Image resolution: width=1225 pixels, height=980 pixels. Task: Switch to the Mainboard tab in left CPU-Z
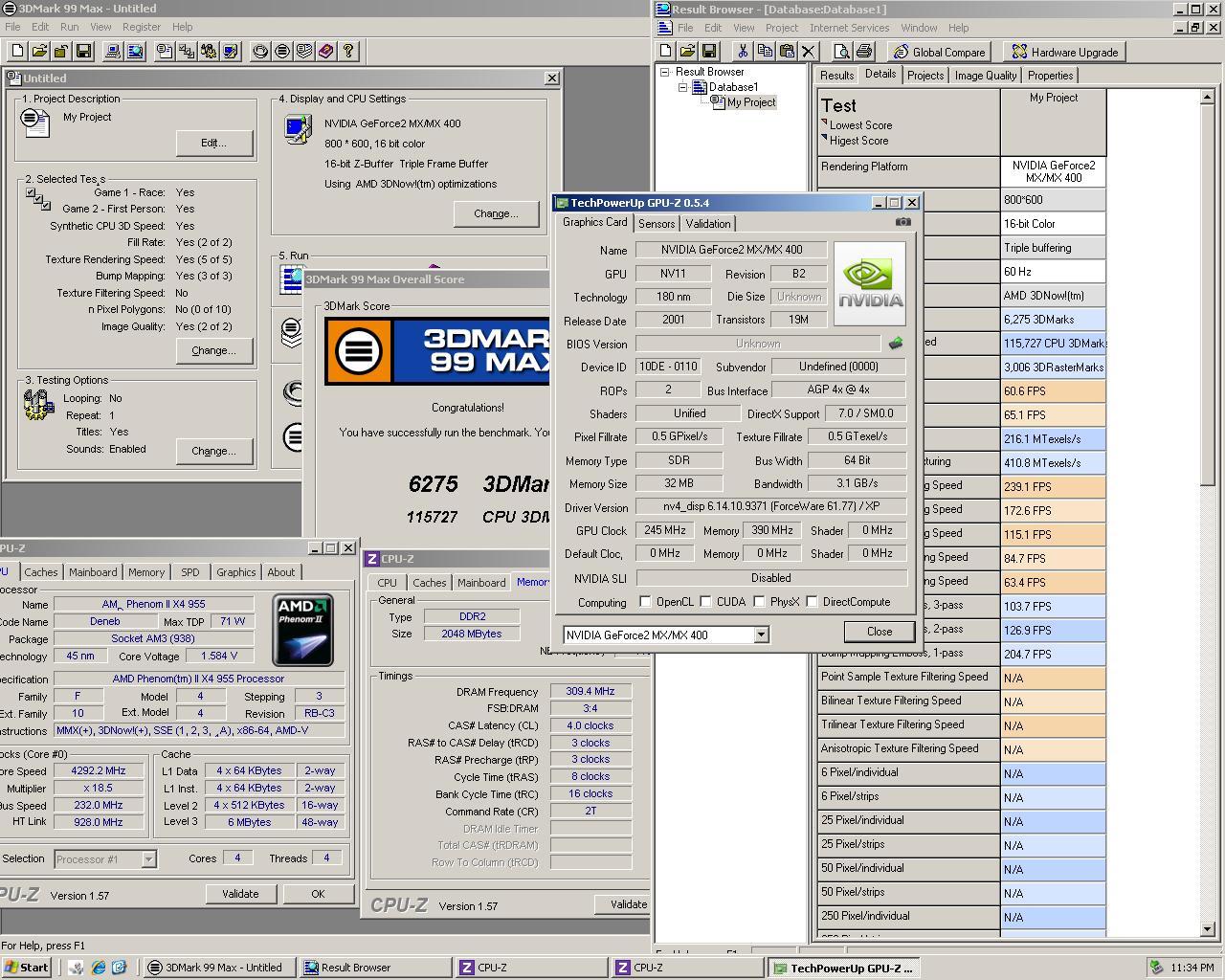[93, 572]
